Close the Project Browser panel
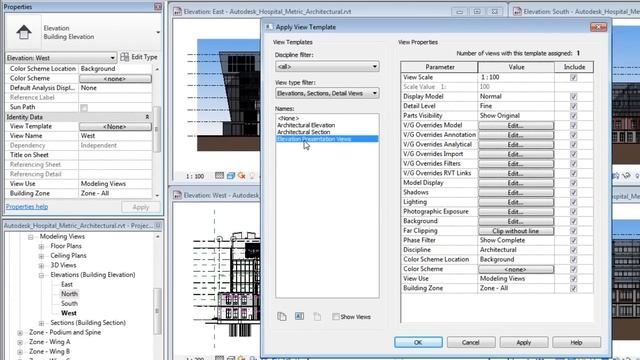640x360 pixels. click(158, 225)
